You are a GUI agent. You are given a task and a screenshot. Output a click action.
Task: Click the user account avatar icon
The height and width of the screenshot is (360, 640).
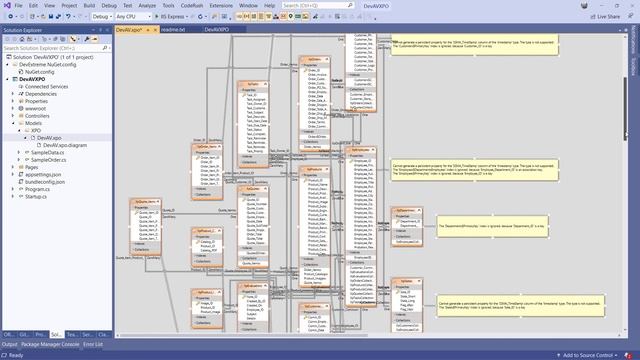(x=584, y=6)
